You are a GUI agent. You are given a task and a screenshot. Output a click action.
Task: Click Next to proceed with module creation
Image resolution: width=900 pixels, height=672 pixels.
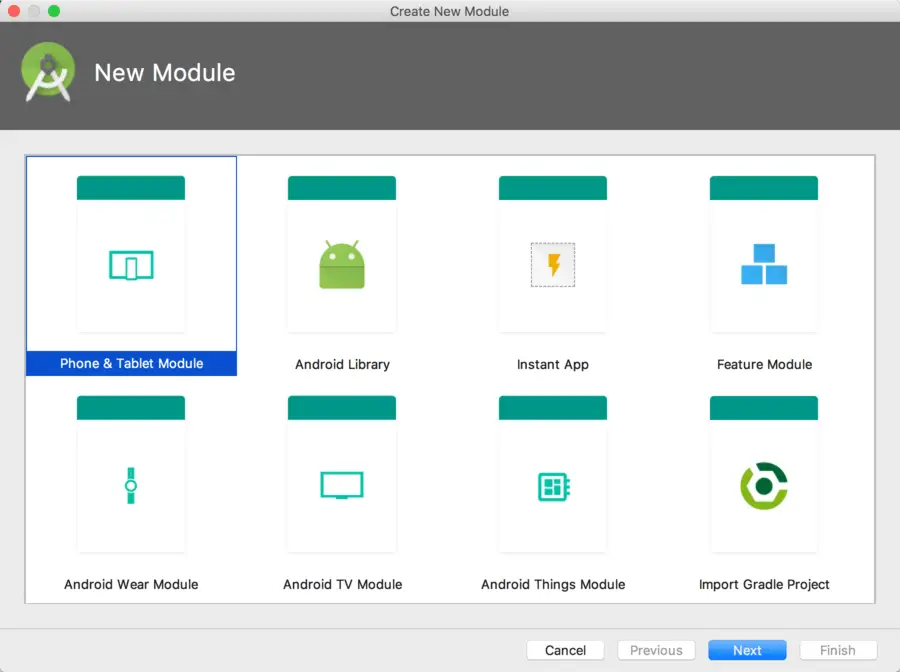click(x=747, y=650)
